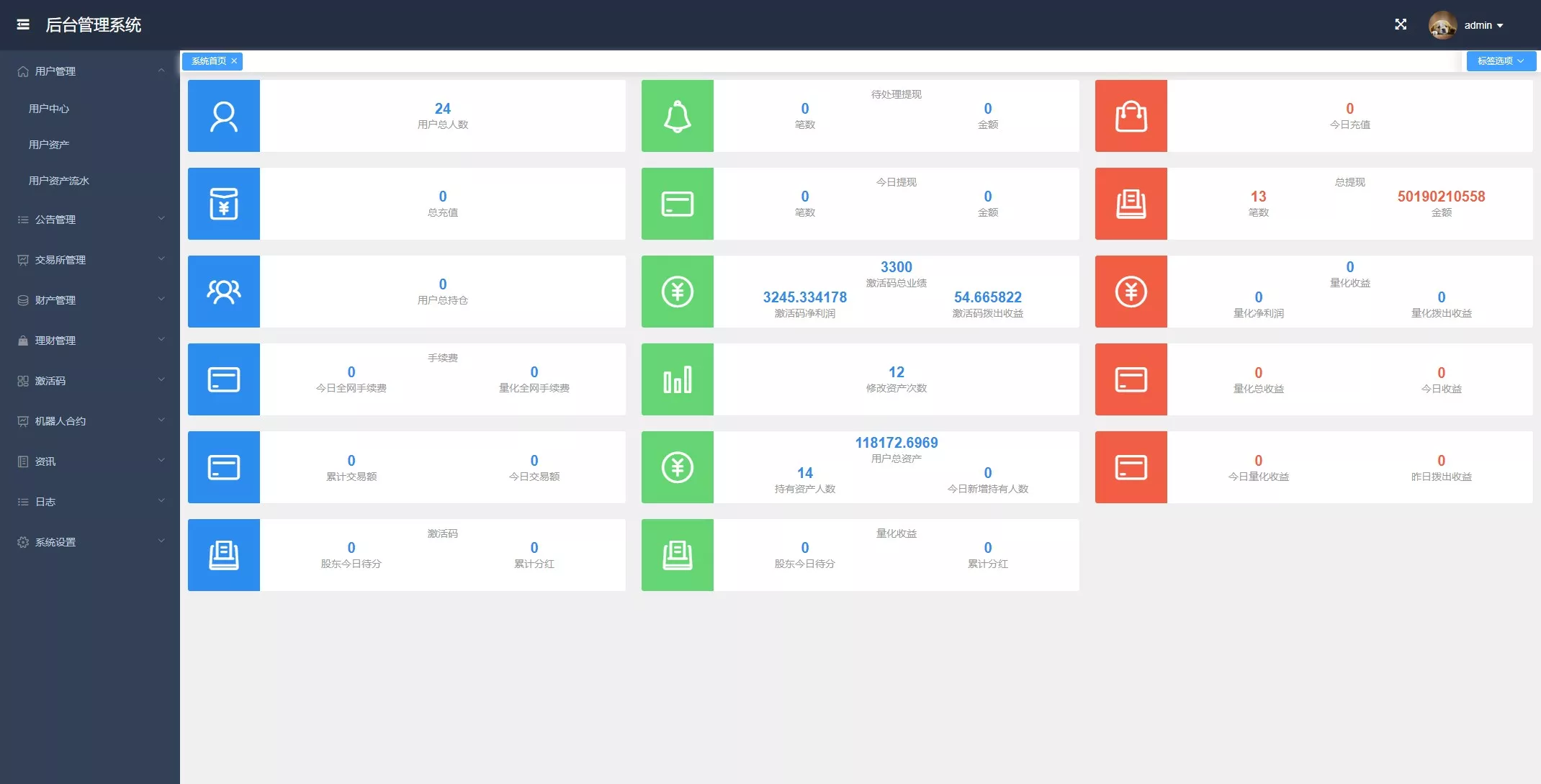Close the 系统首页 tab

click(x=234, y=61)
